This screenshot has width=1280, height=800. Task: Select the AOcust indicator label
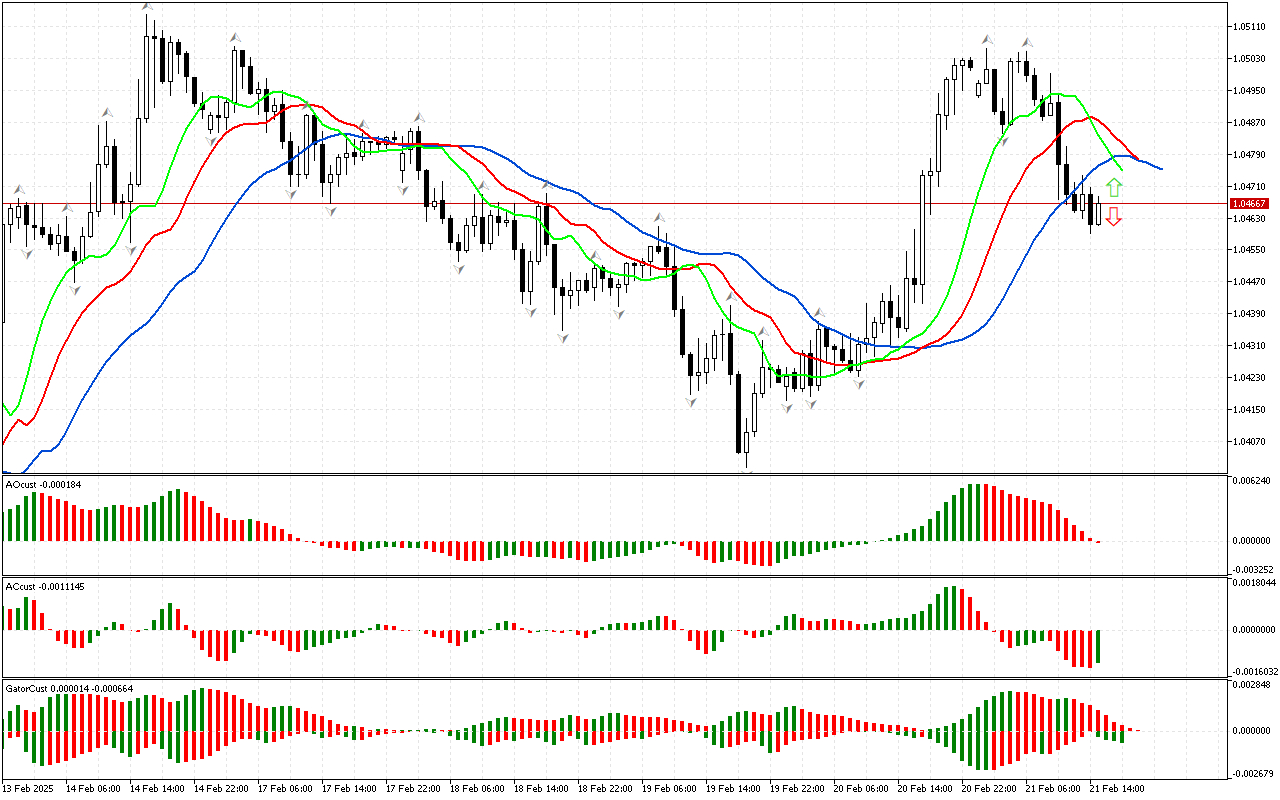point(44,485)
